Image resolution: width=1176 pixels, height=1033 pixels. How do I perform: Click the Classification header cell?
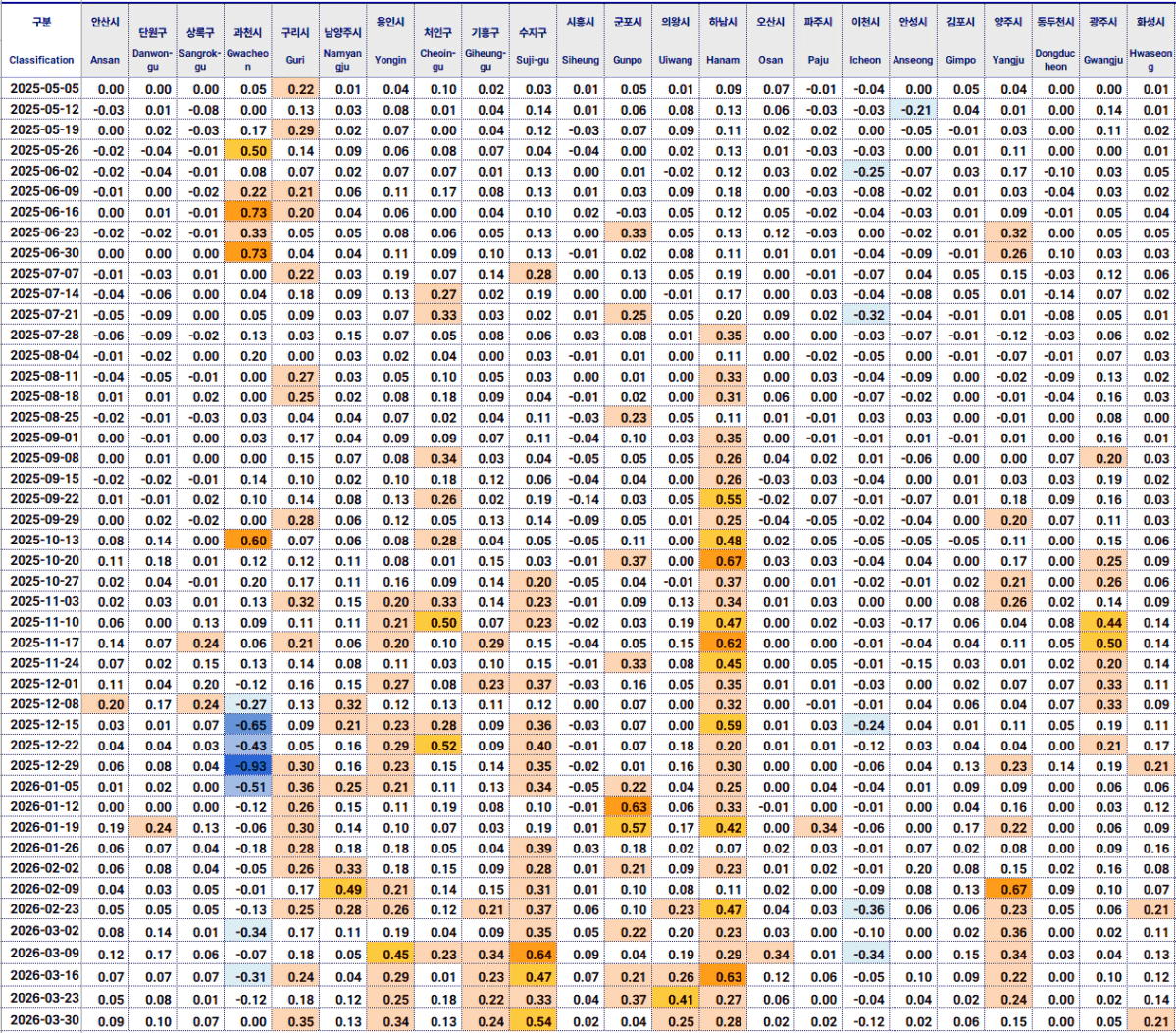click(x=41, y=40)
